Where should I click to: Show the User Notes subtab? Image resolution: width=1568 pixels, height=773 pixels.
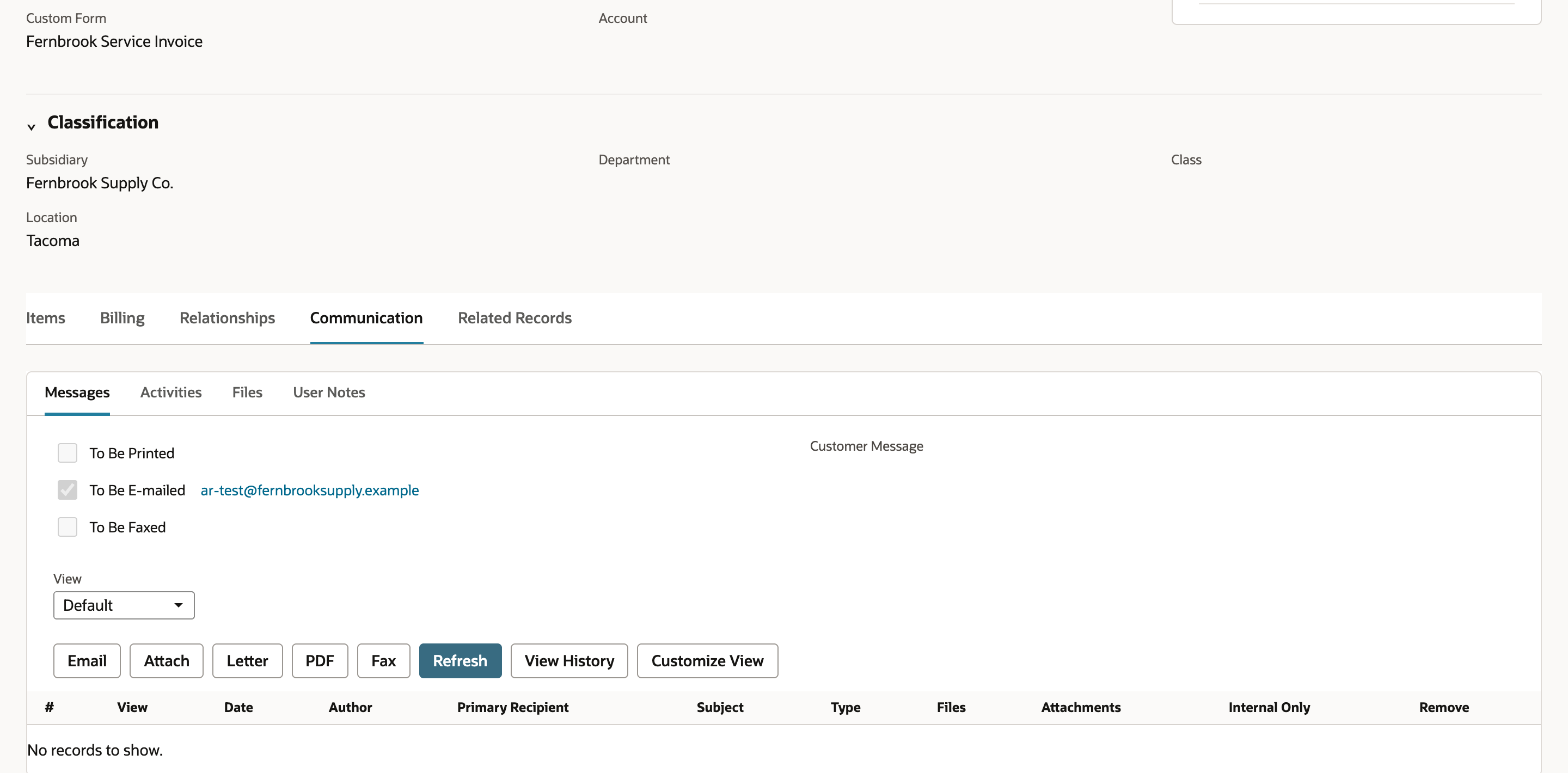tap(329, 392)
